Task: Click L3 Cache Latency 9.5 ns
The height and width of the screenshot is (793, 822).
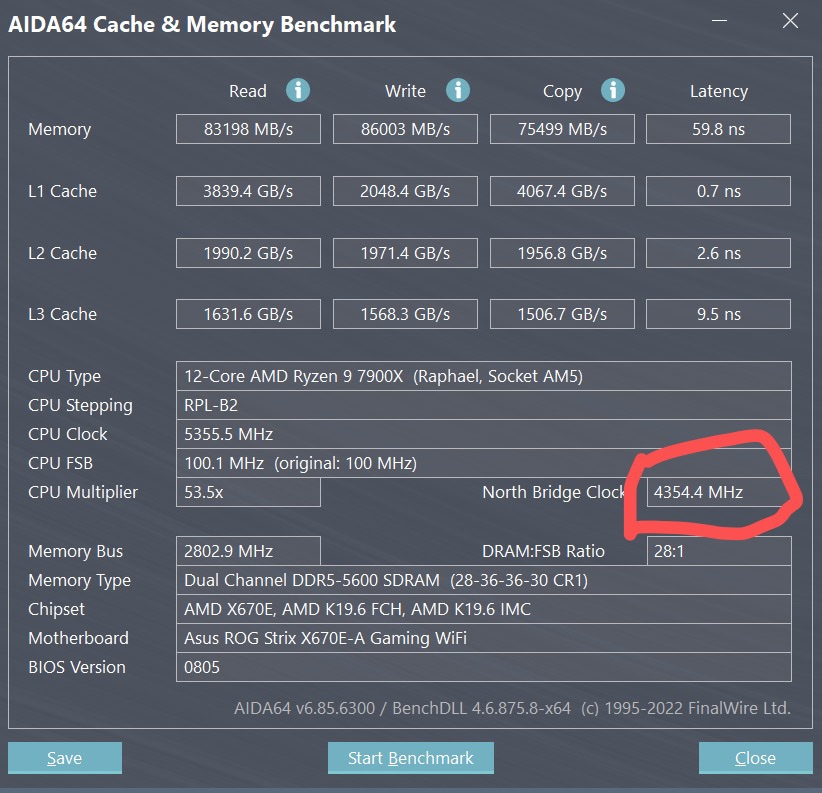Action: (718, 314)
